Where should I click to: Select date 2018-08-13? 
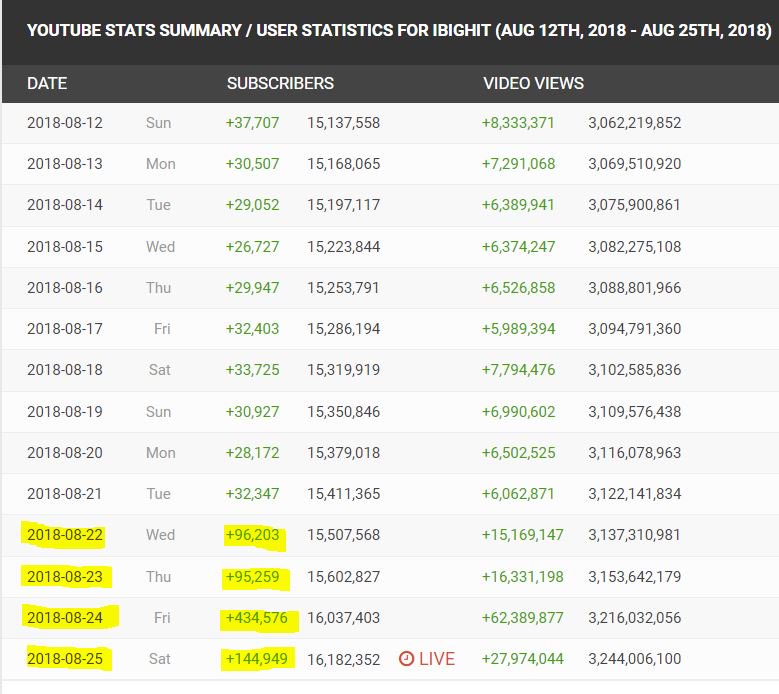coord(65,164)
